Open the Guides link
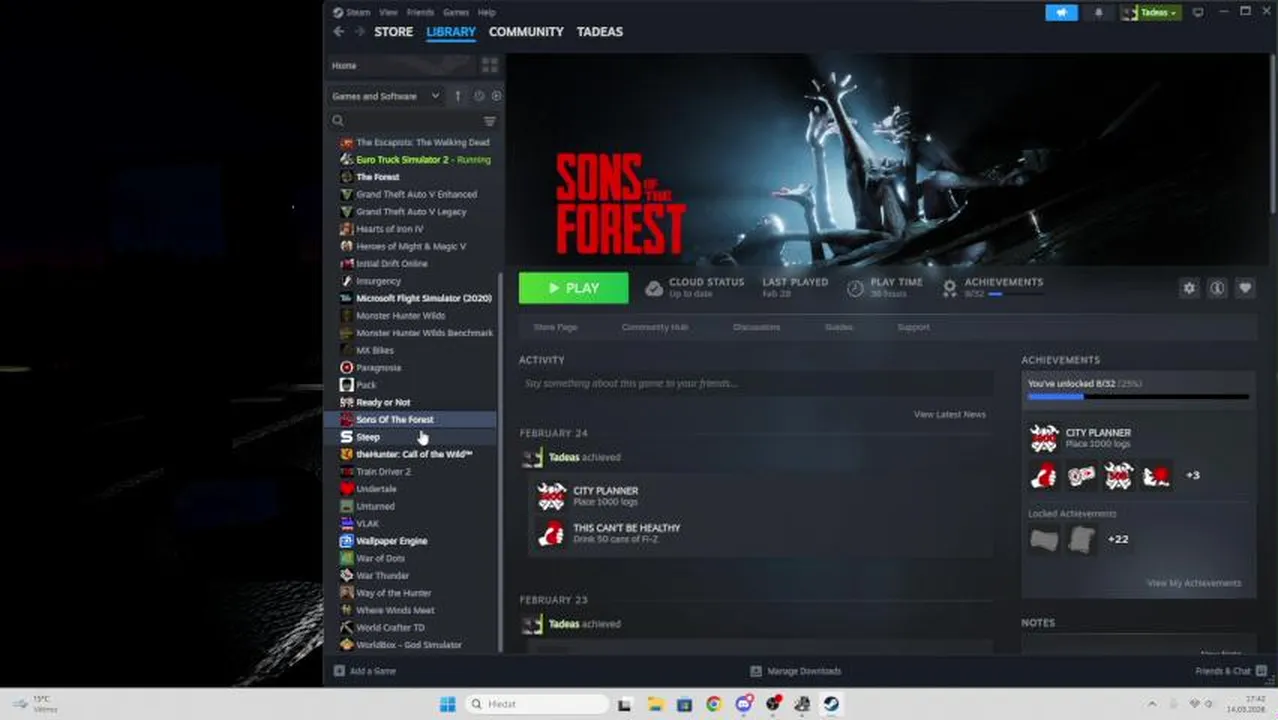The image size is (1278, 720). (838, 327)
